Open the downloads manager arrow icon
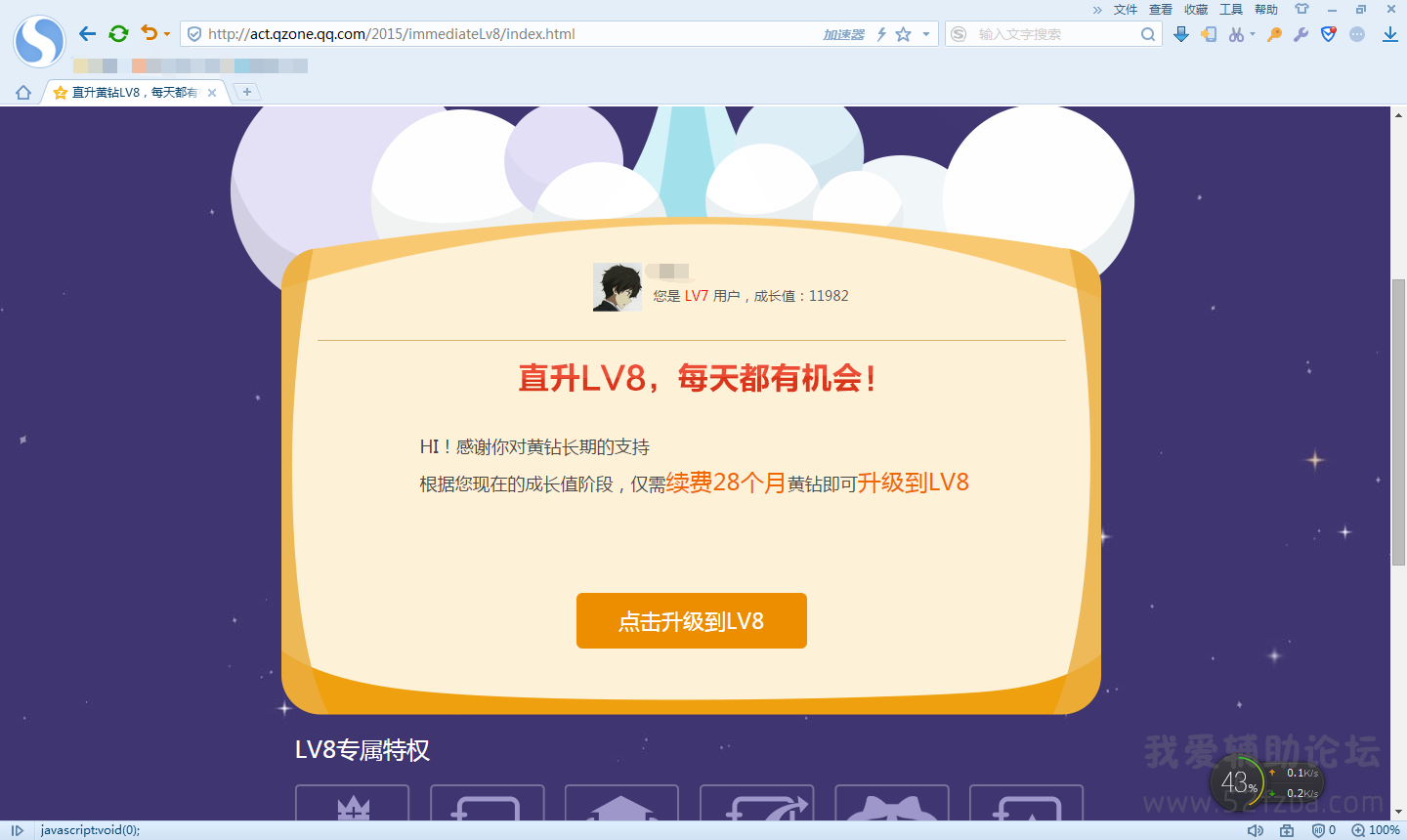Image resolution: width=1407 pixels, height=840 pixels. coord(1390,34)
